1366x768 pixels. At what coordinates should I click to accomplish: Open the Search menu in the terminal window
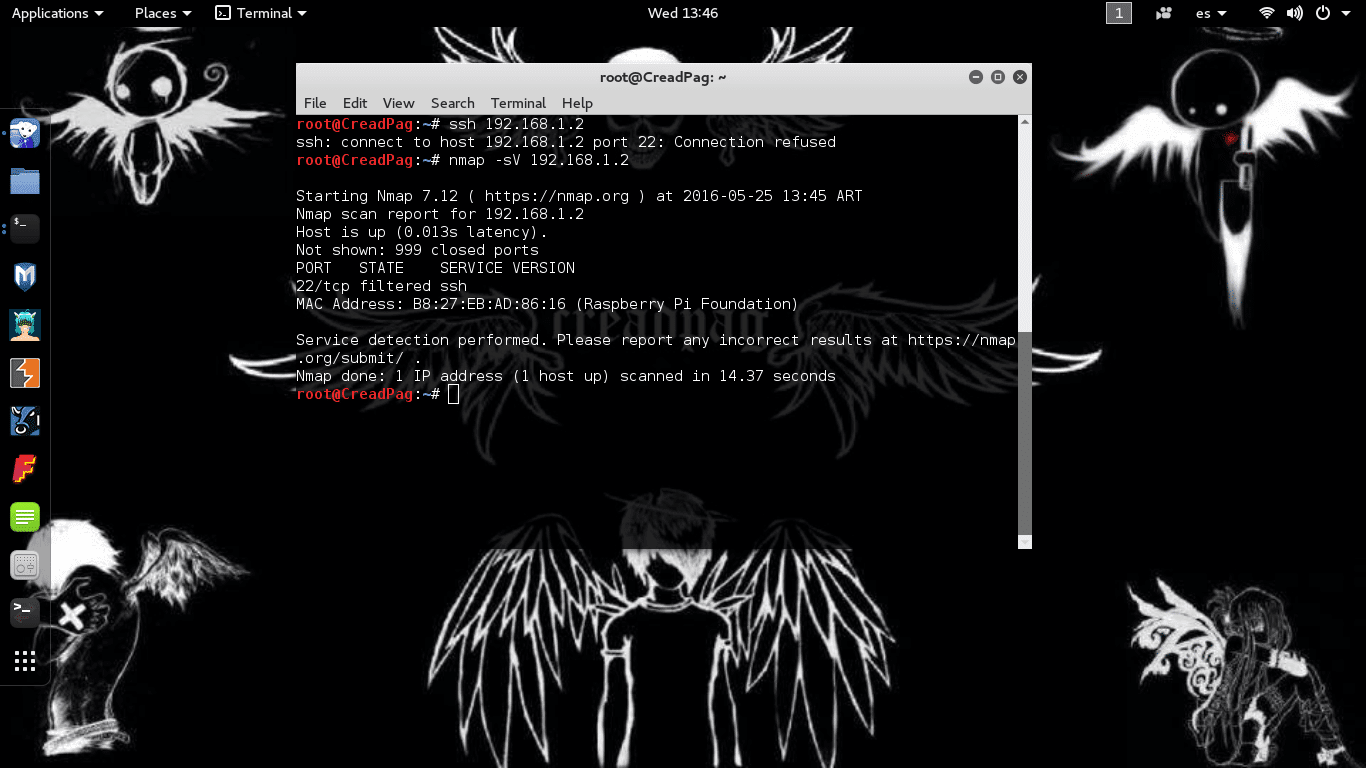pyautogui.click(x=452, y=103)
